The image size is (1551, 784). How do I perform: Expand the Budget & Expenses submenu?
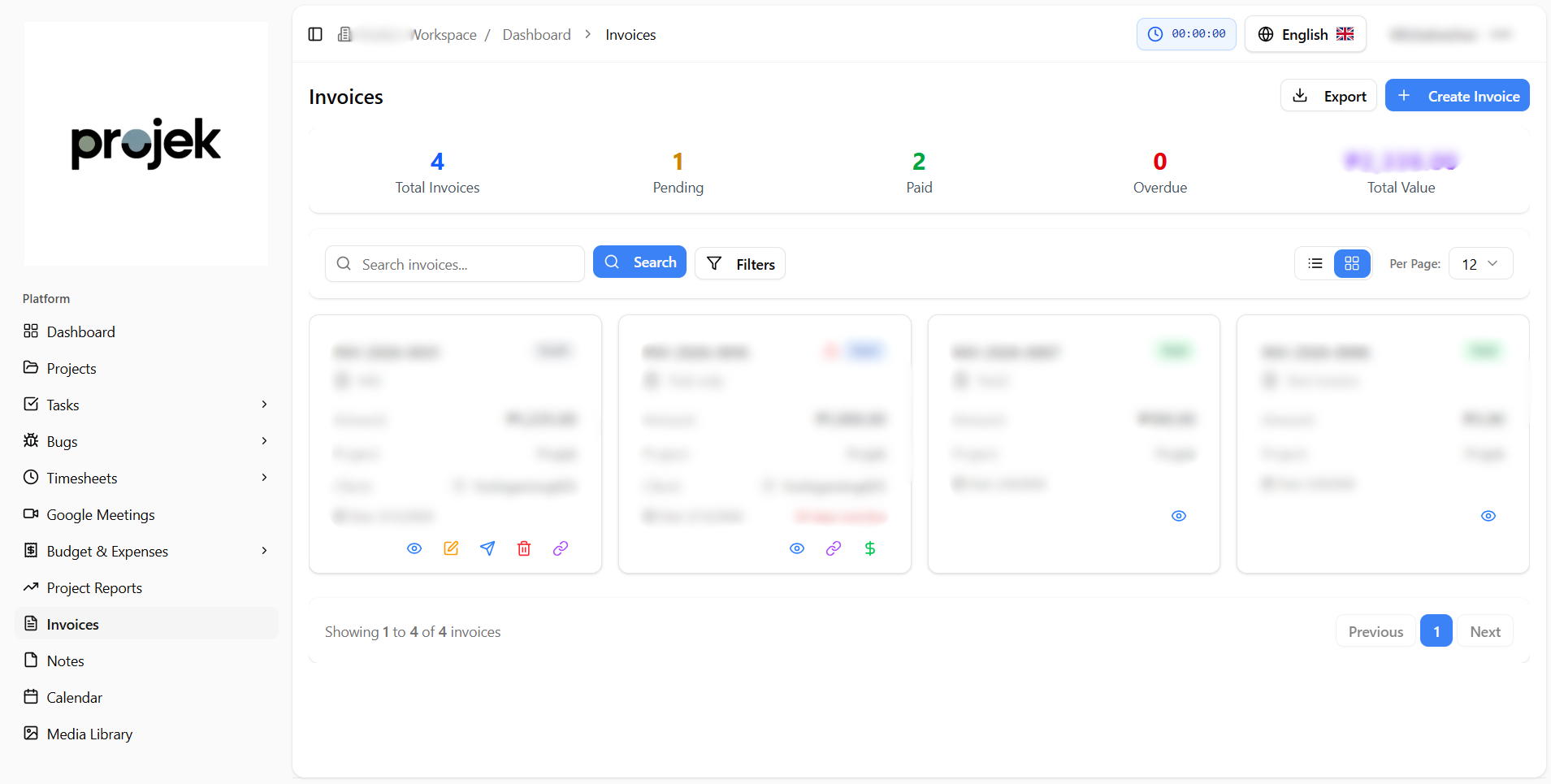[x=264, y=551]
